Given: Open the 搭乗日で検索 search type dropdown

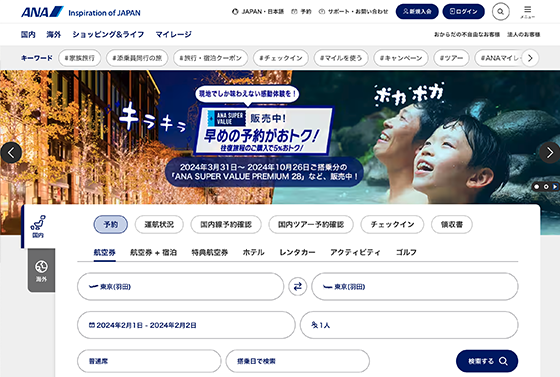Looking at the screenshot, I should [298, 361].
